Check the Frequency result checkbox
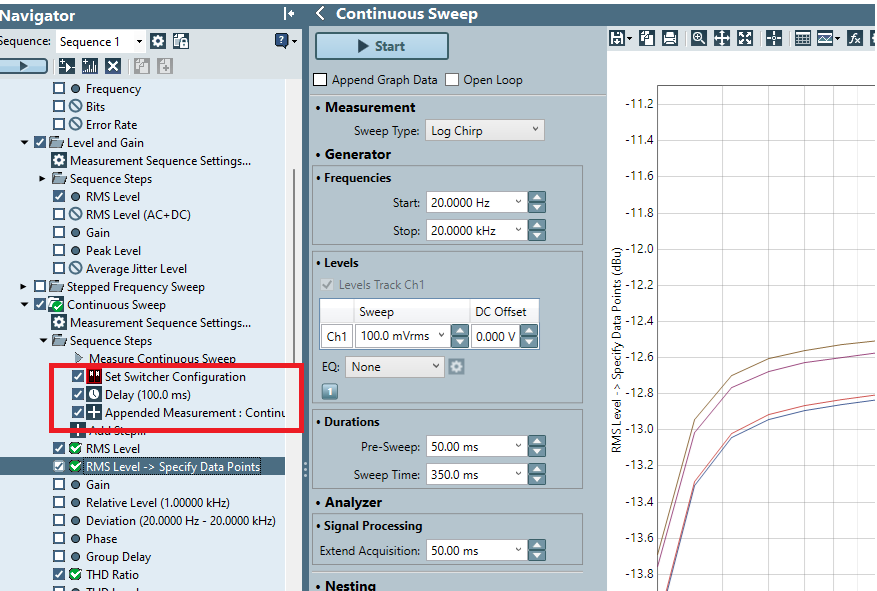Image resolution: width=877 pixels, height=591 pixels. tap(59, 88)
